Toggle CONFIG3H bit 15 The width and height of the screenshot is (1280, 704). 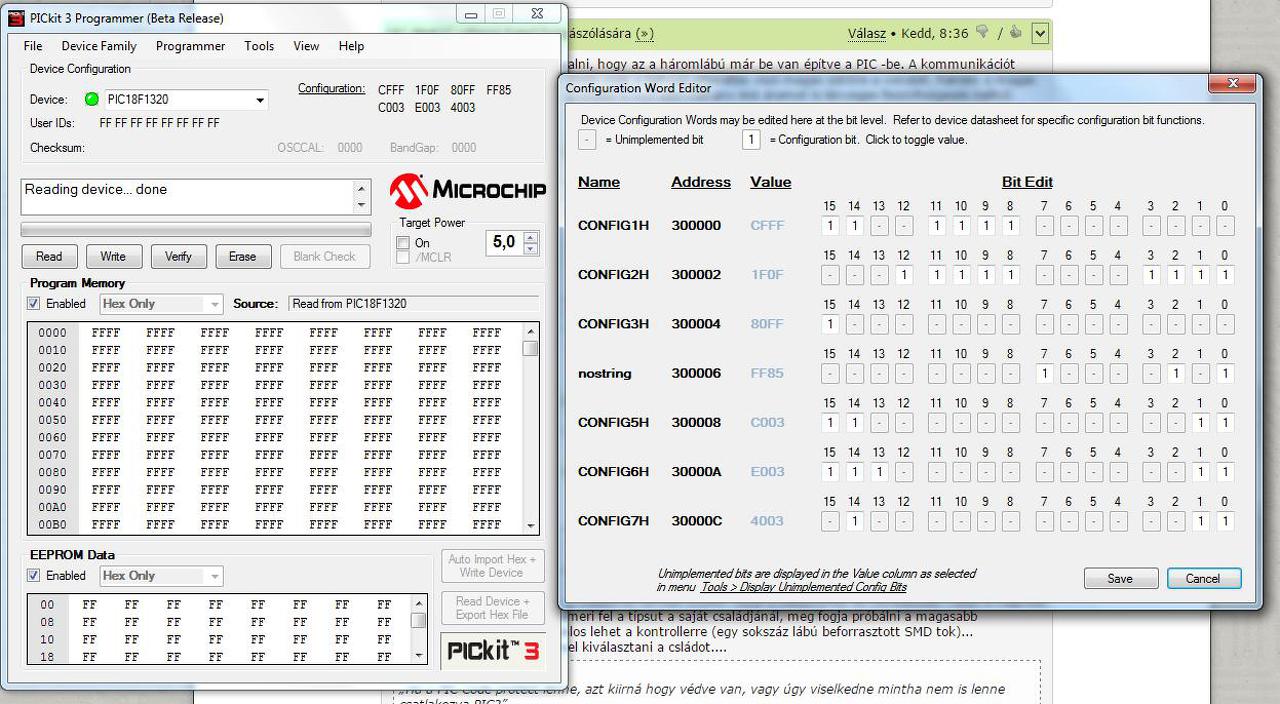[830, 324]
